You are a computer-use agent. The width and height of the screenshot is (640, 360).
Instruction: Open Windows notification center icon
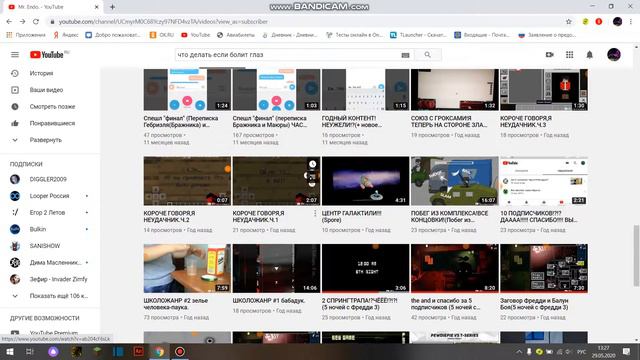tap(627, 352)
